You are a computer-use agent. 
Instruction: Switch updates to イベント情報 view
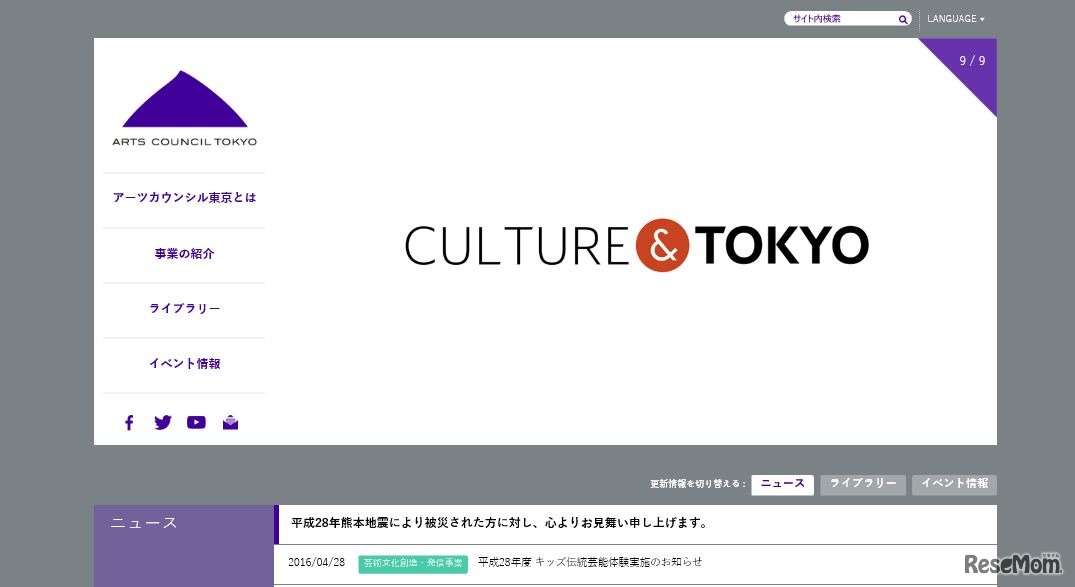pos(953,484)
